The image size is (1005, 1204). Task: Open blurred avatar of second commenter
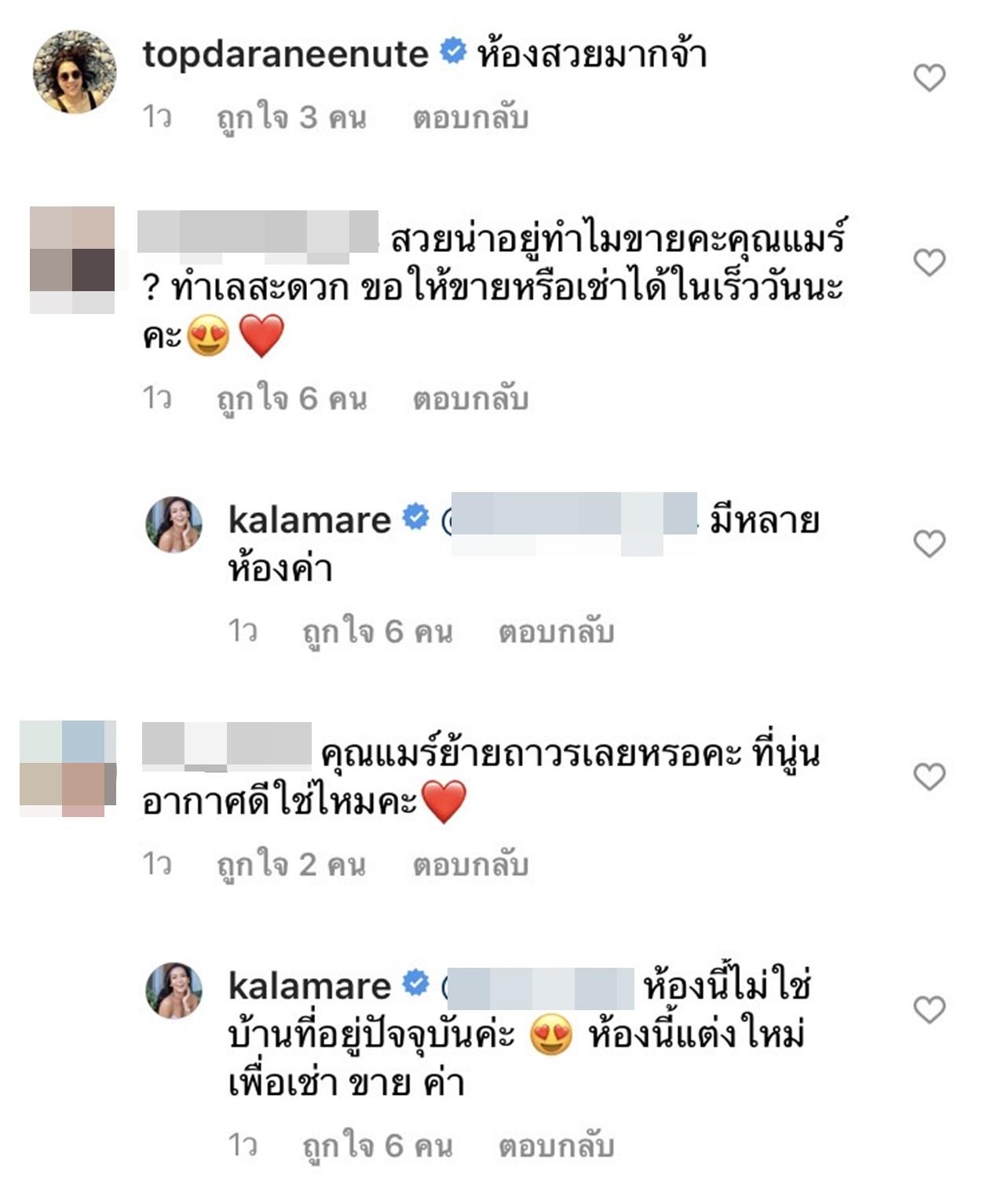pyautogui.click(x=72, y=260)
